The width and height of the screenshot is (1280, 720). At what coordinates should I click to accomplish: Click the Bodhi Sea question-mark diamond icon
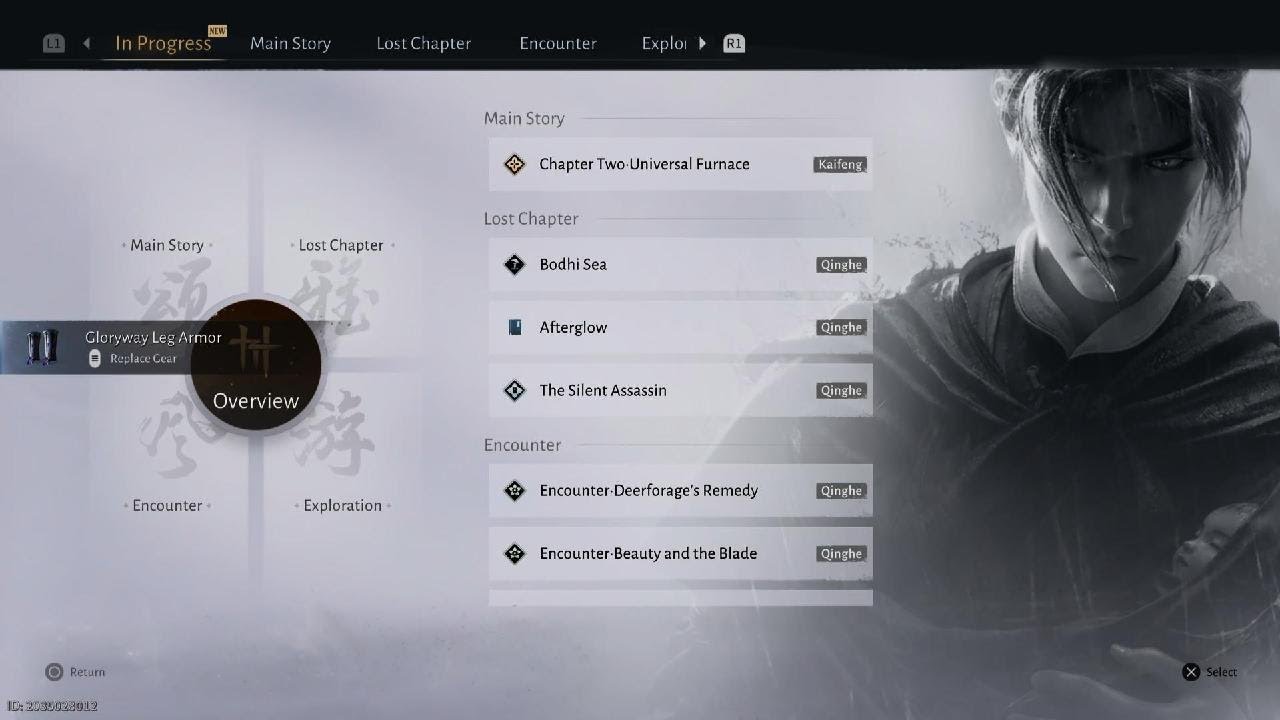[515, 264]
